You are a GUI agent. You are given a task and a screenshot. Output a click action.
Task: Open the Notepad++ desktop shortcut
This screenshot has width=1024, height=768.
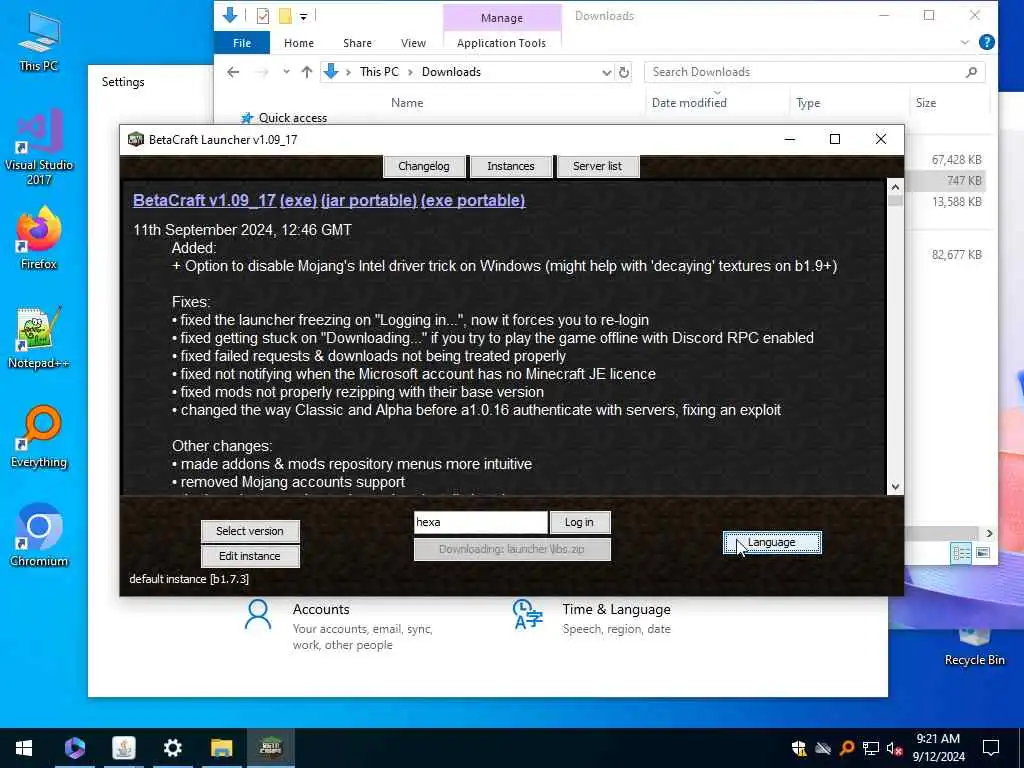39,338
